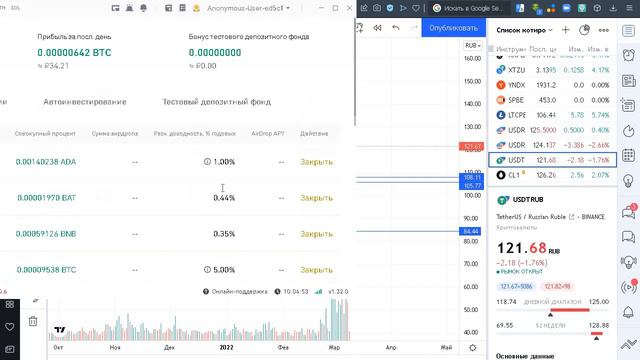Select XTZU row in watchlist
The height and width of the screenshot is (360, 640).
point(553,70)
